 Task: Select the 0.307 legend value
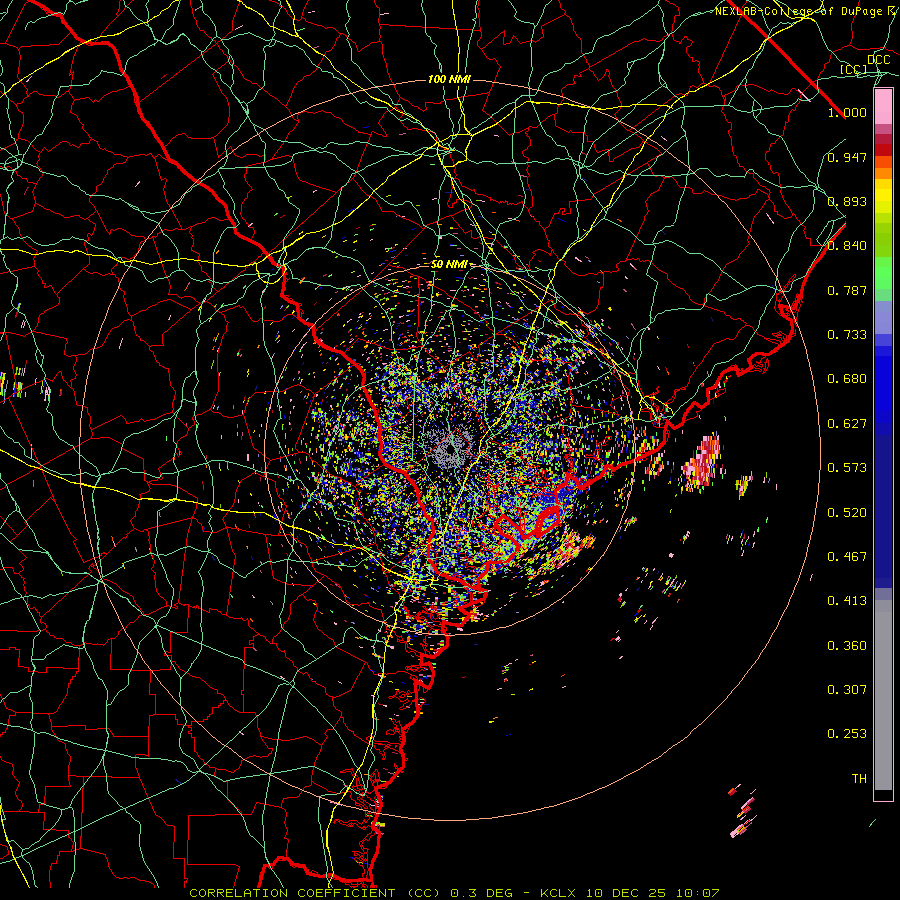[x=847, y=690]
